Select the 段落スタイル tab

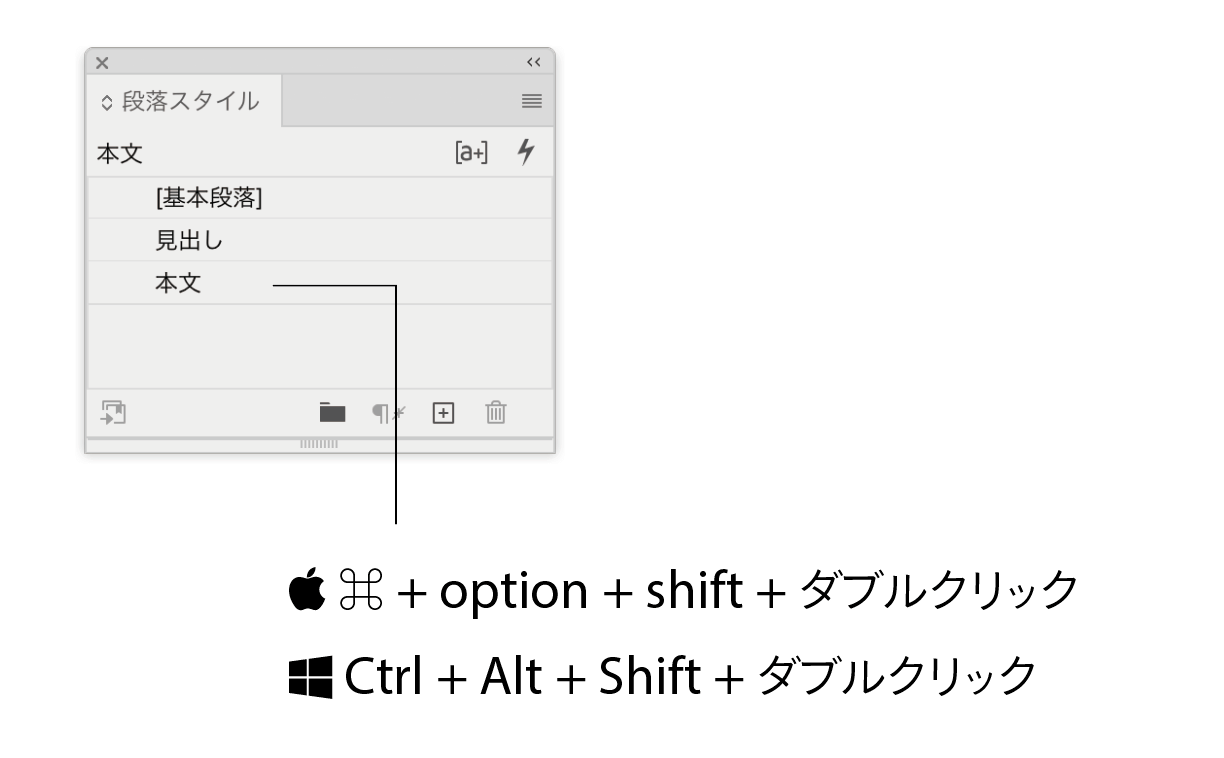(x=183, y=101)
